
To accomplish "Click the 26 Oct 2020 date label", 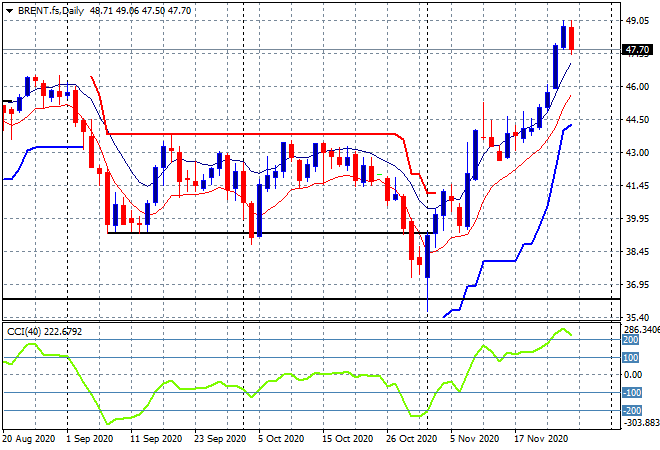I will 412,439.
